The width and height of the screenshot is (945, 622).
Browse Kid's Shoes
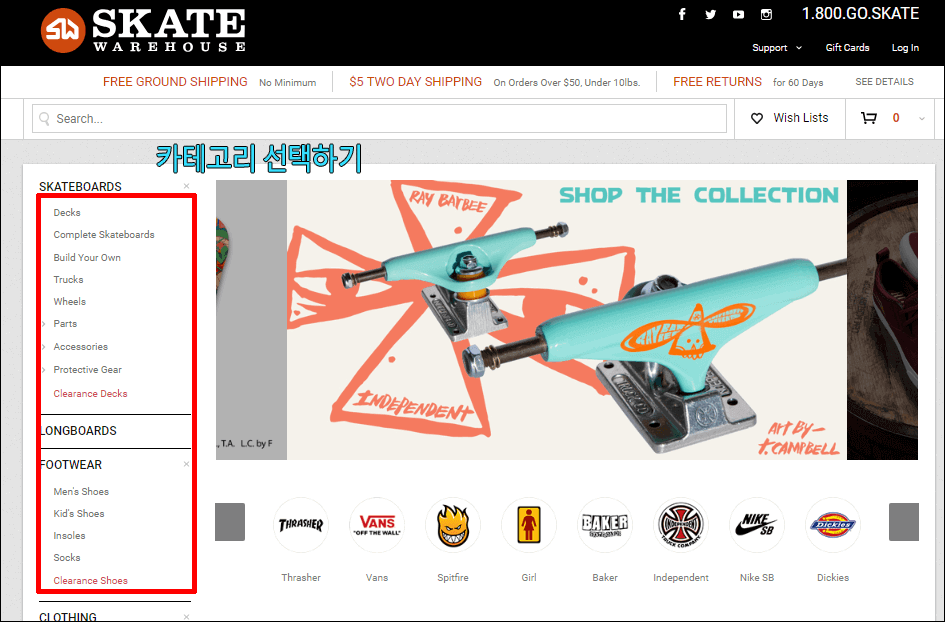(x=78, y=514)
